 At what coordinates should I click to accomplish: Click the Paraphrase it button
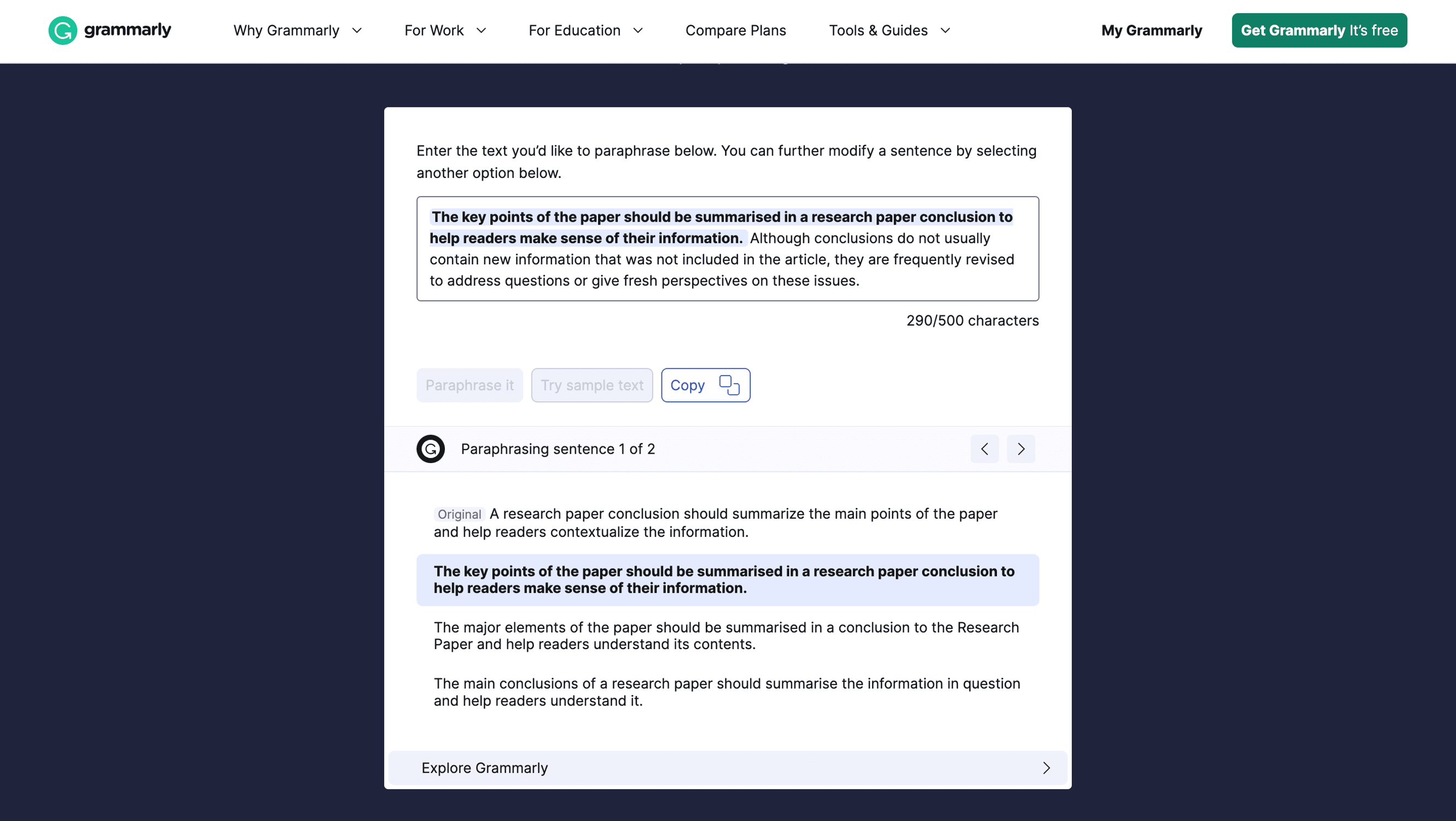469,385
